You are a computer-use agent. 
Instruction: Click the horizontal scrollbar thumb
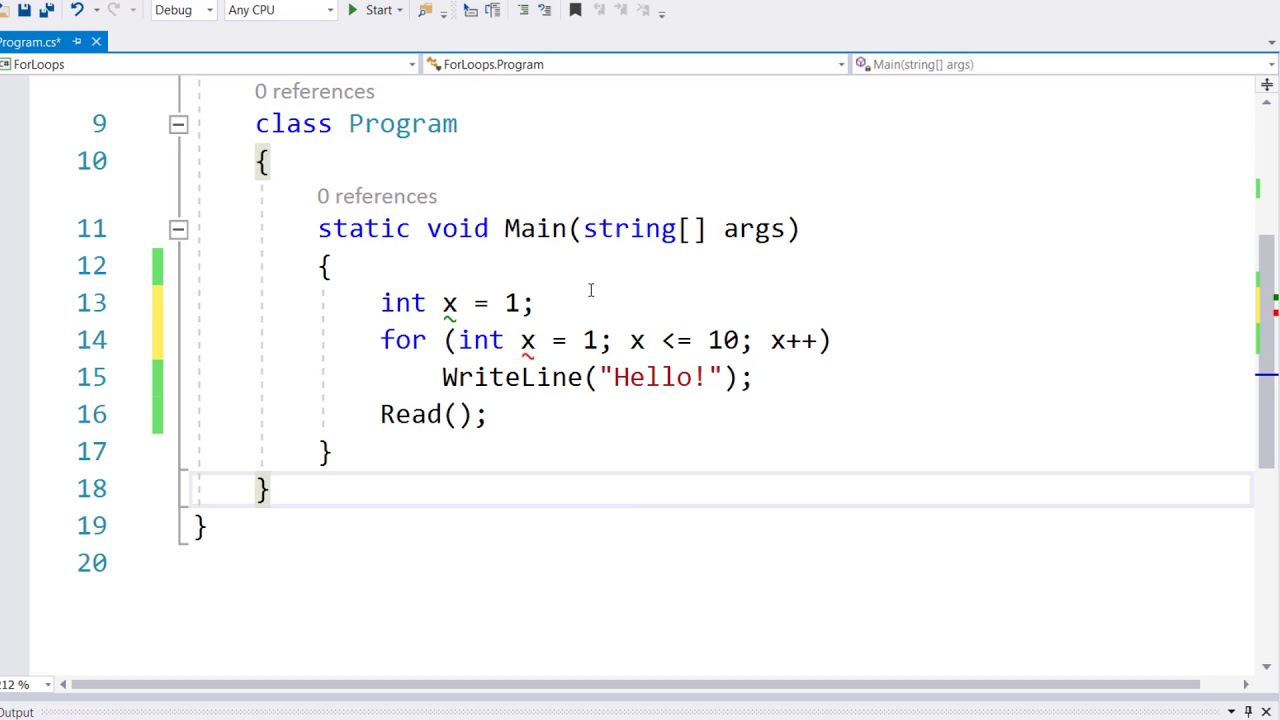635,685
